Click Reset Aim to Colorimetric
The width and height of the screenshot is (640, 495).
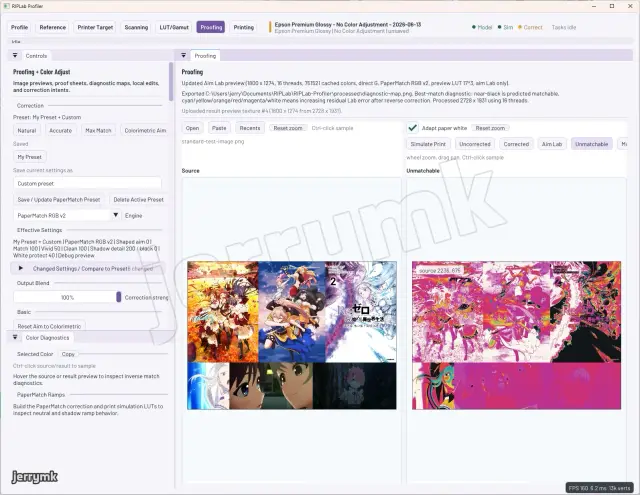(49, 326)
